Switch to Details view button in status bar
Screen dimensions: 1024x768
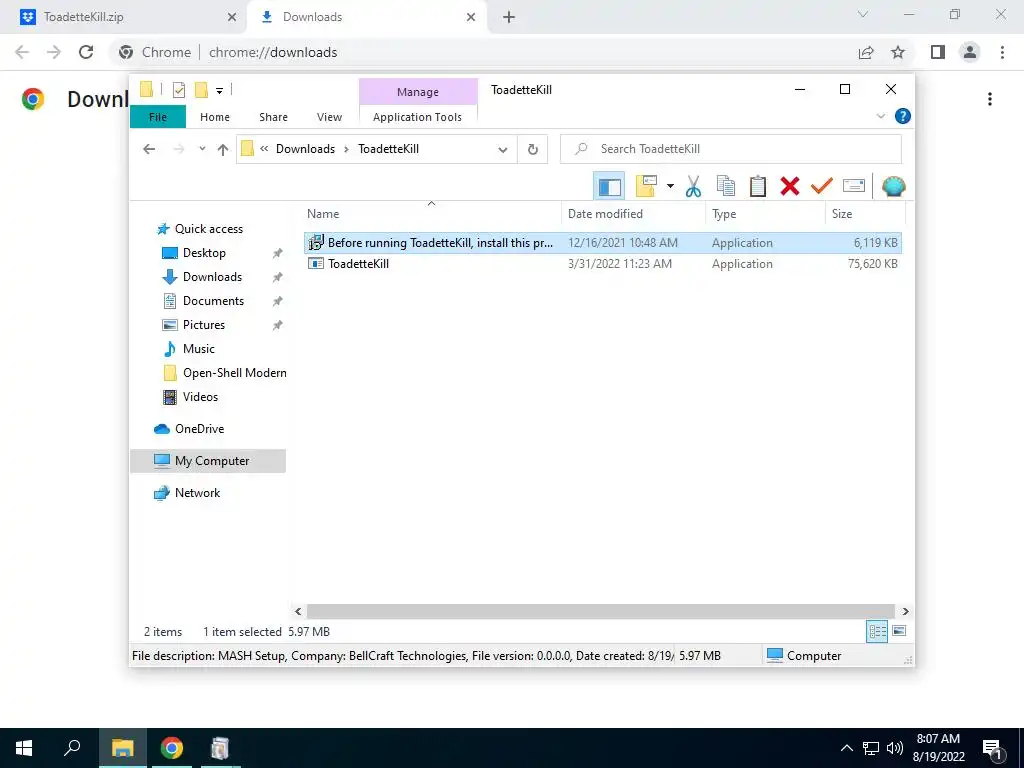pyautogui.click(x=876, y=632)
